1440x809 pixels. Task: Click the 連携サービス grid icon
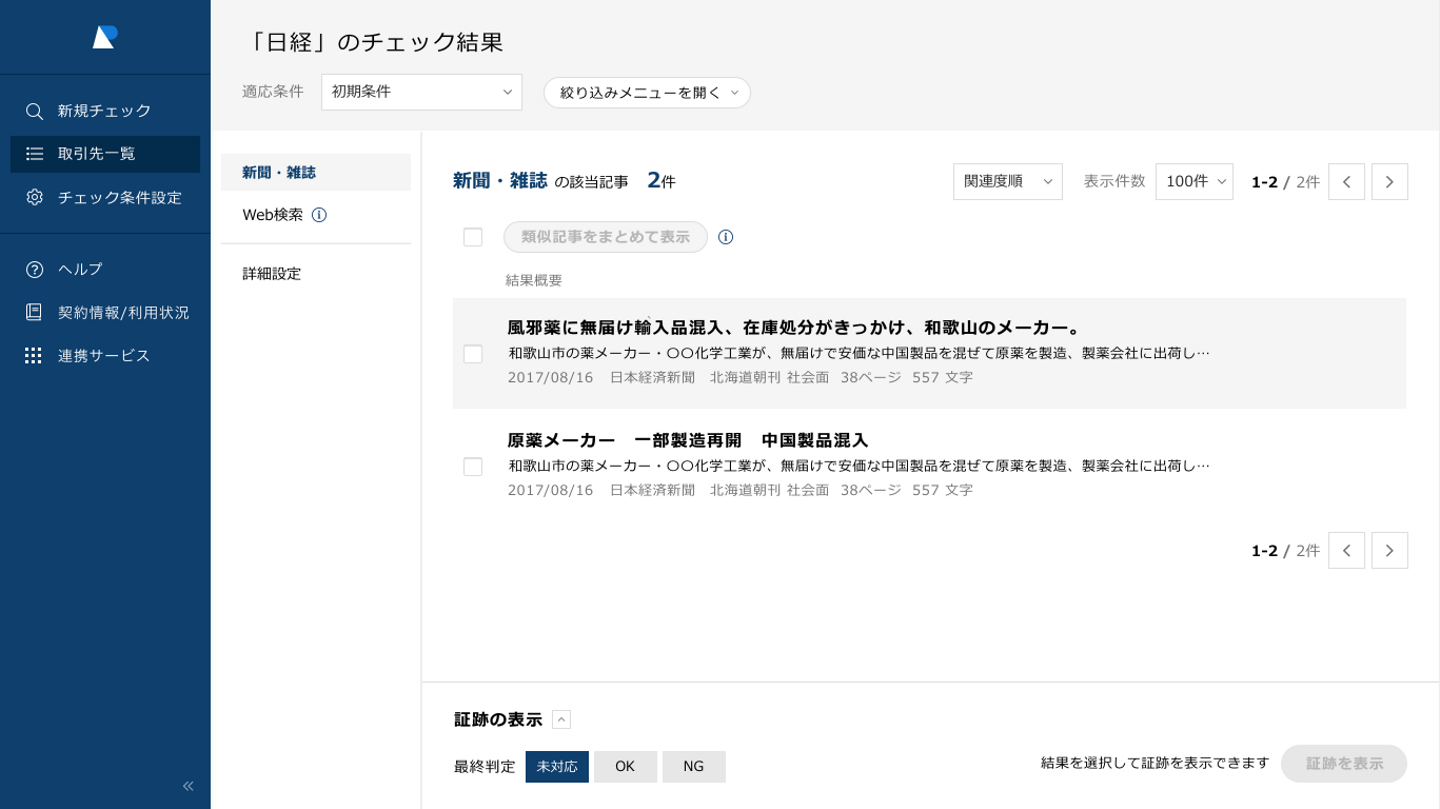pyautogui.click(x=34, y=355)
